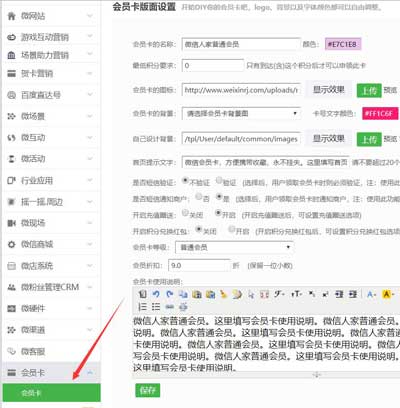Select 开启 for 开启充值赠送
This screenshot has width=400, height=408.
click(x=219, y=213)
